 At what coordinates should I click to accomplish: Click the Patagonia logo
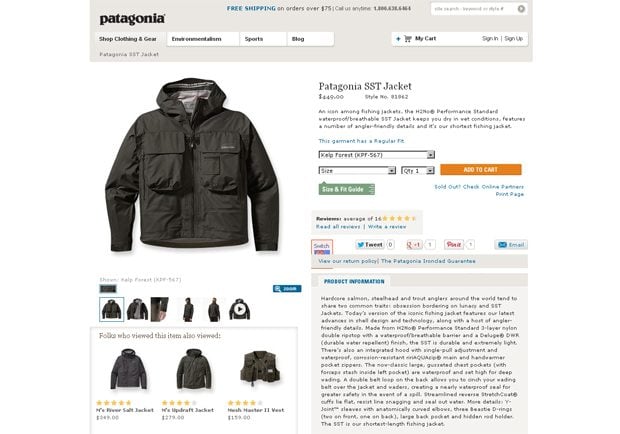[132, 18]
